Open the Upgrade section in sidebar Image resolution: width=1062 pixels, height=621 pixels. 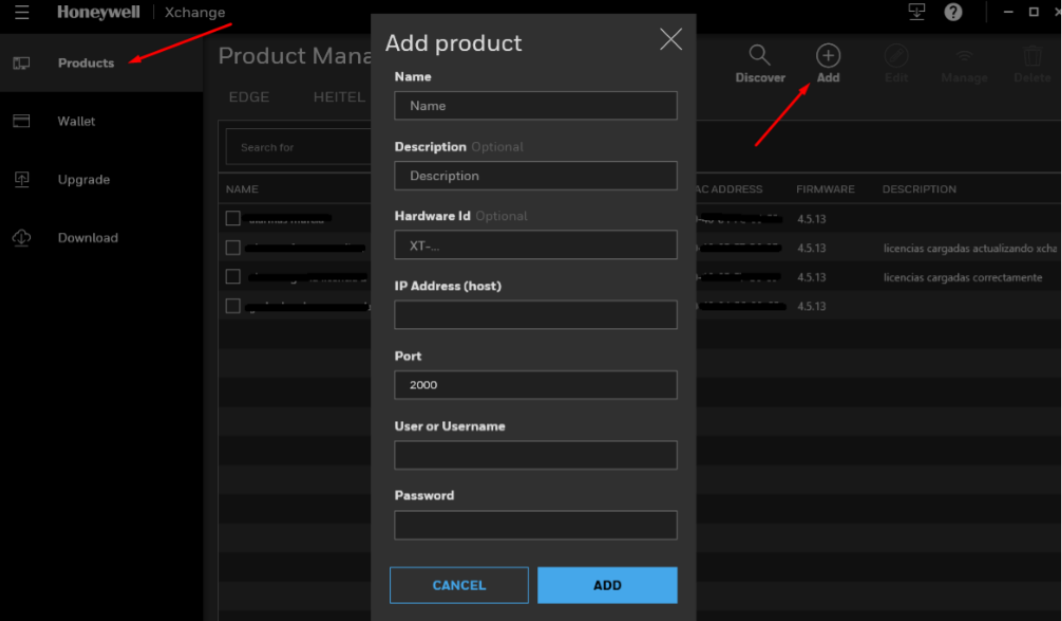point(102,179)
